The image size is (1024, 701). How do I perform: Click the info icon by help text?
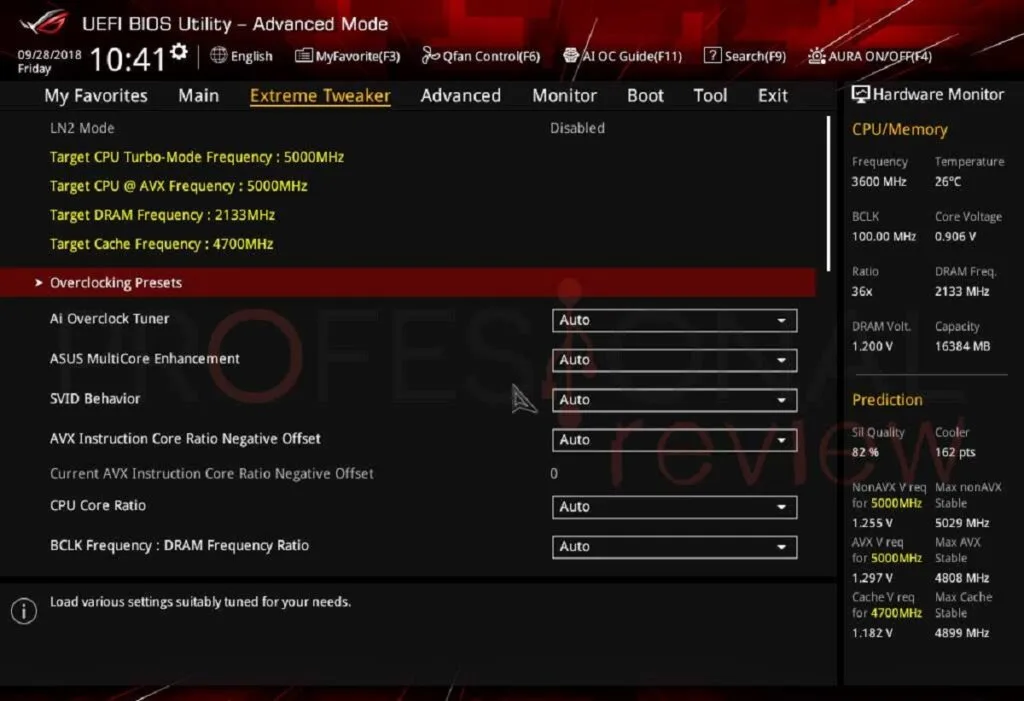pyautogui.click(x=24, y=611)
